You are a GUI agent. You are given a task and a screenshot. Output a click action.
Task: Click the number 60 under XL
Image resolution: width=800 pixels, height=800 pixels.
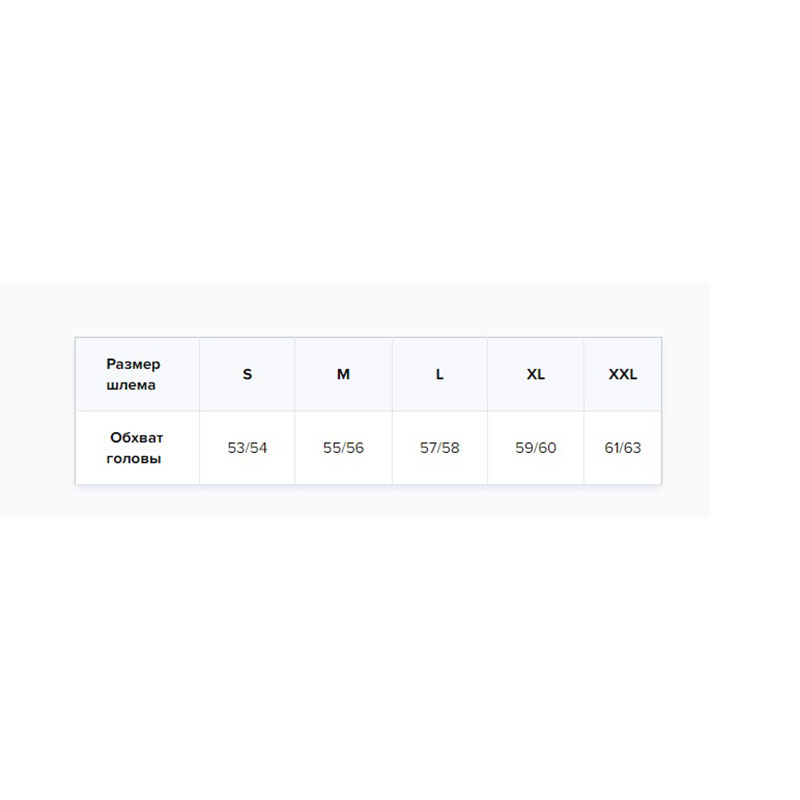coord(547,448)
